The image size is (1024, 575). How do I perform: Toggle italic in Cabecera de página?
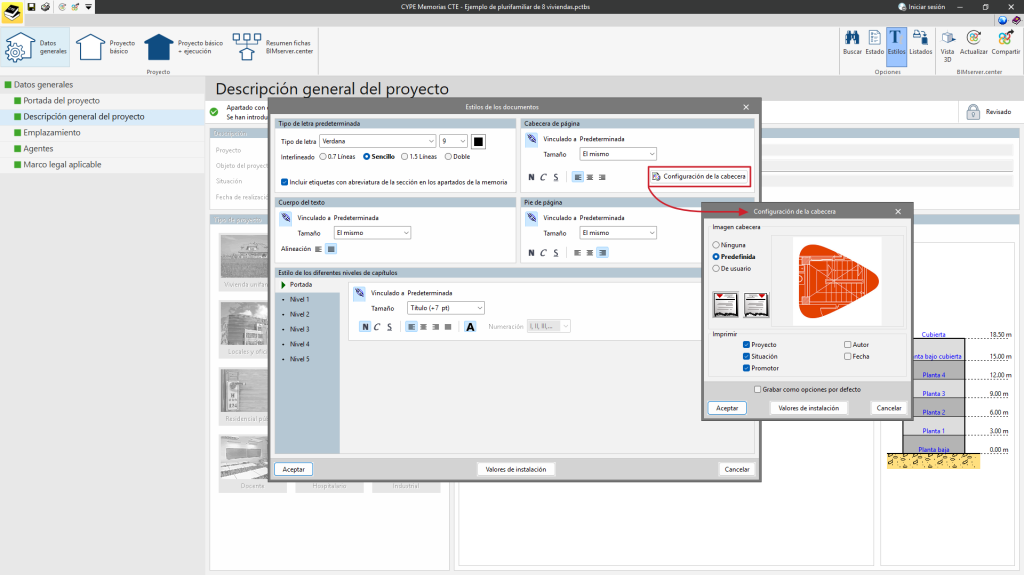tap(543, 177)
